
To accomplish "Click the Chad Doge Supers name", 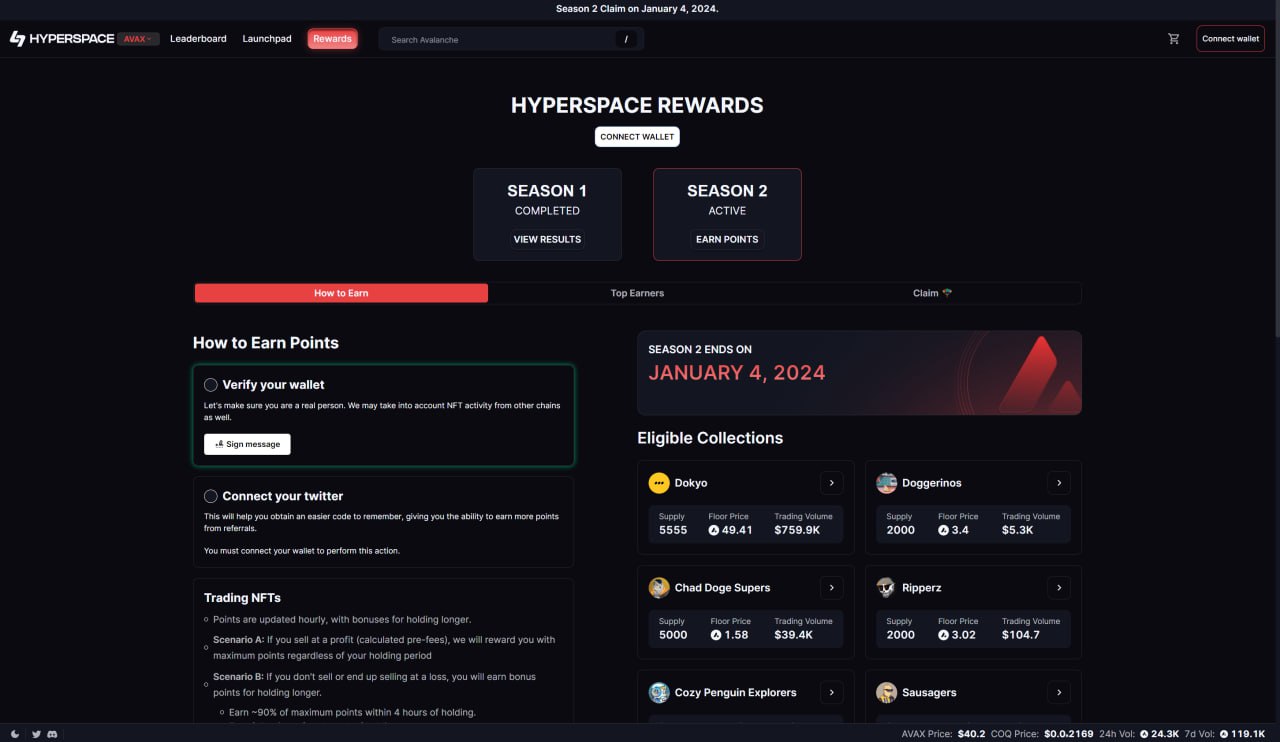I will click(x=722, y=588).
